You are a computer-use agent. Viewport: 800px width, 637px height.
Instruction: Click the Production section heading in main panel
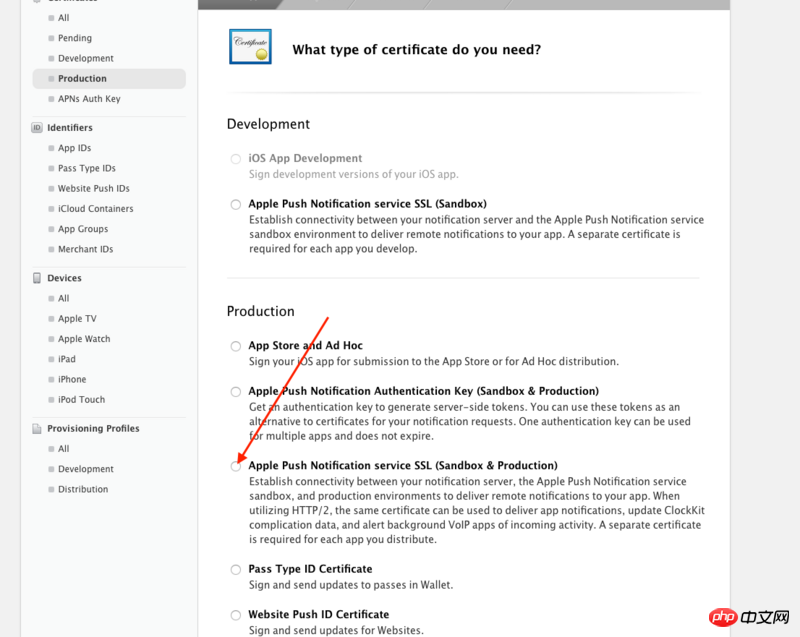pyautogui.click(x=261, y=311)
